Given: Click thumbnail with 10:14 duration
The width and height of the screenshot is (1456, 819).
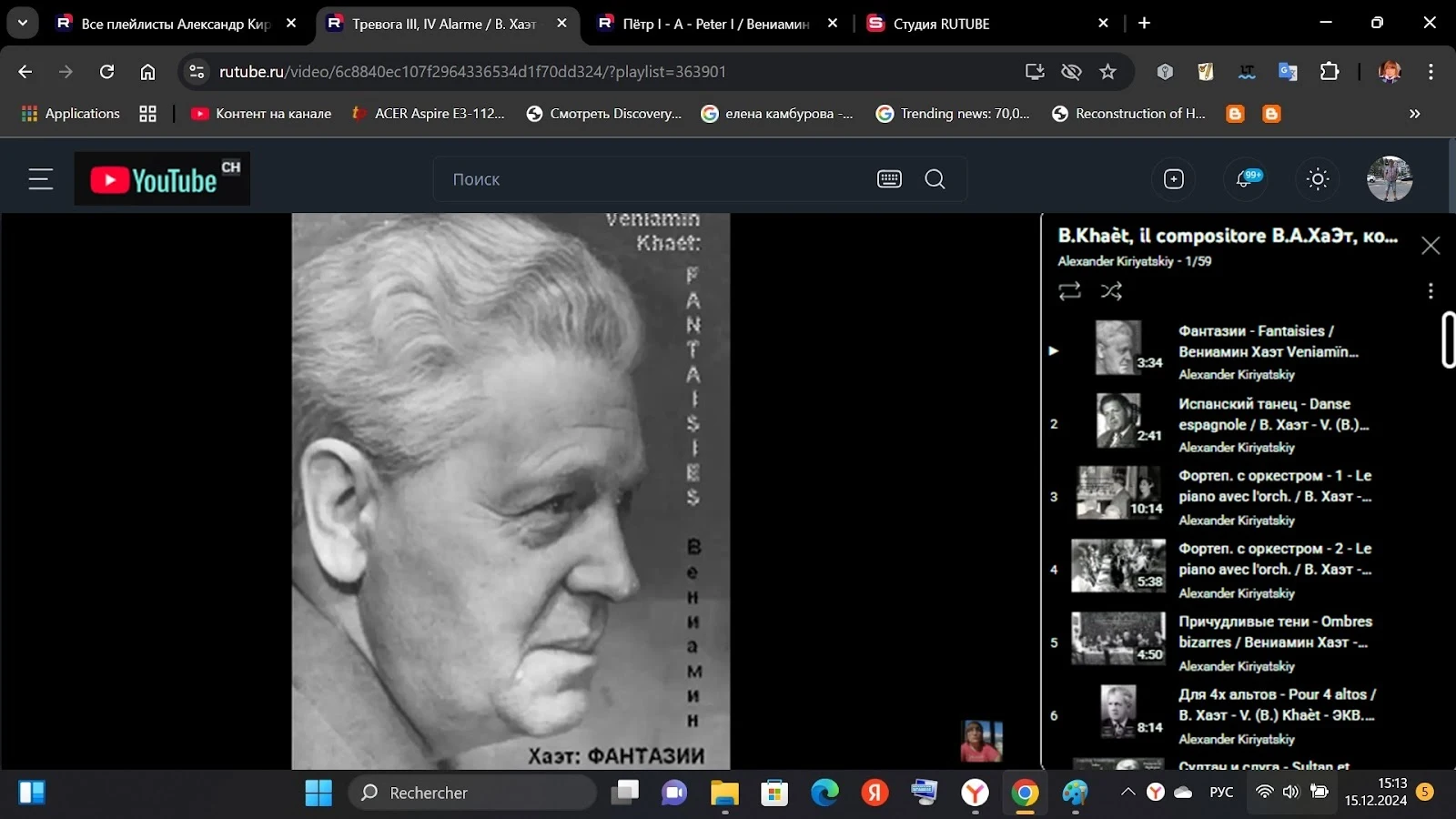Looking at the screenshot, I should coord(1119,492).
